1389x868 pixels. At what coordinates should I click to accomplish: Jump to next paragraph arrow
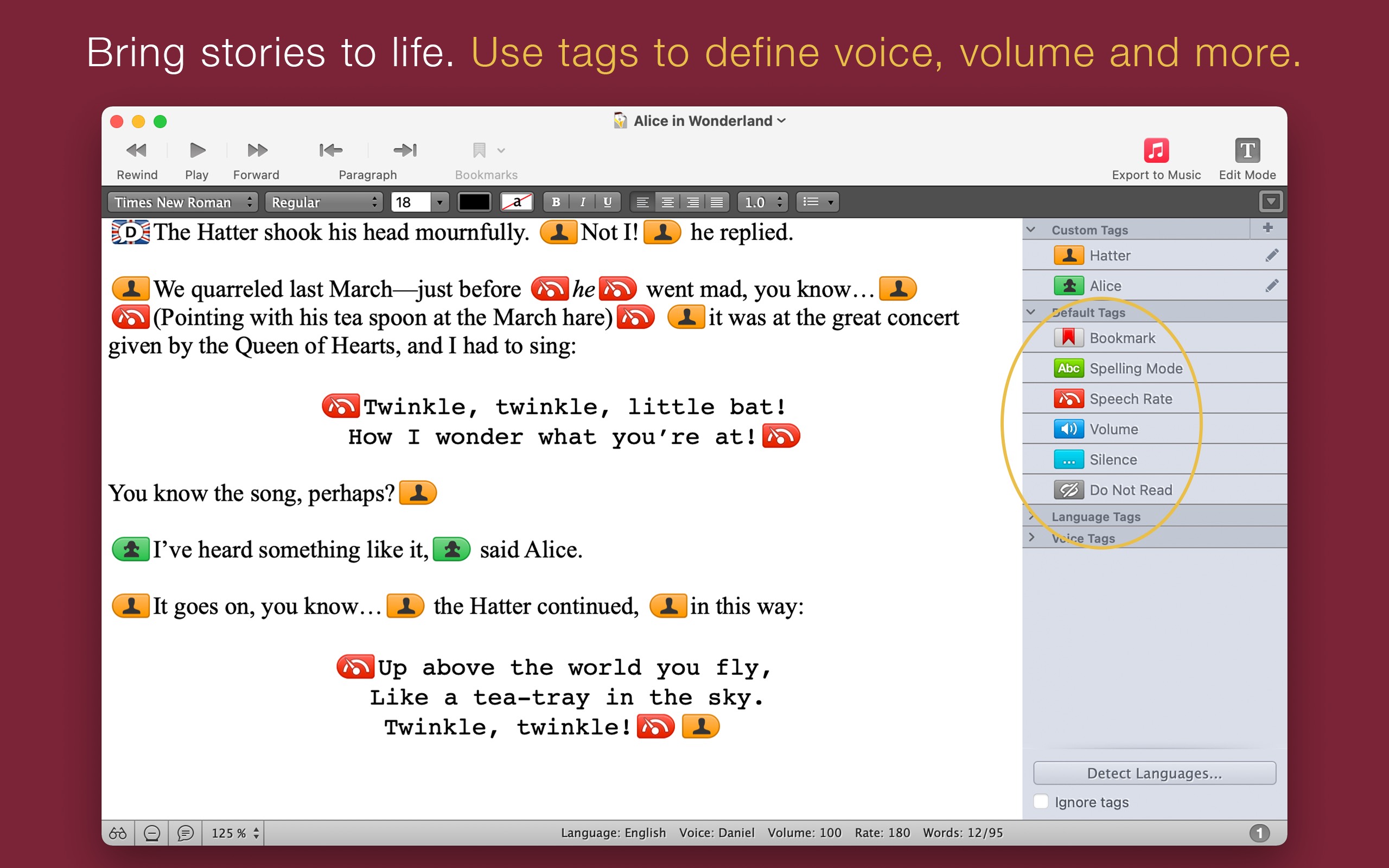[x=405, y=151]
